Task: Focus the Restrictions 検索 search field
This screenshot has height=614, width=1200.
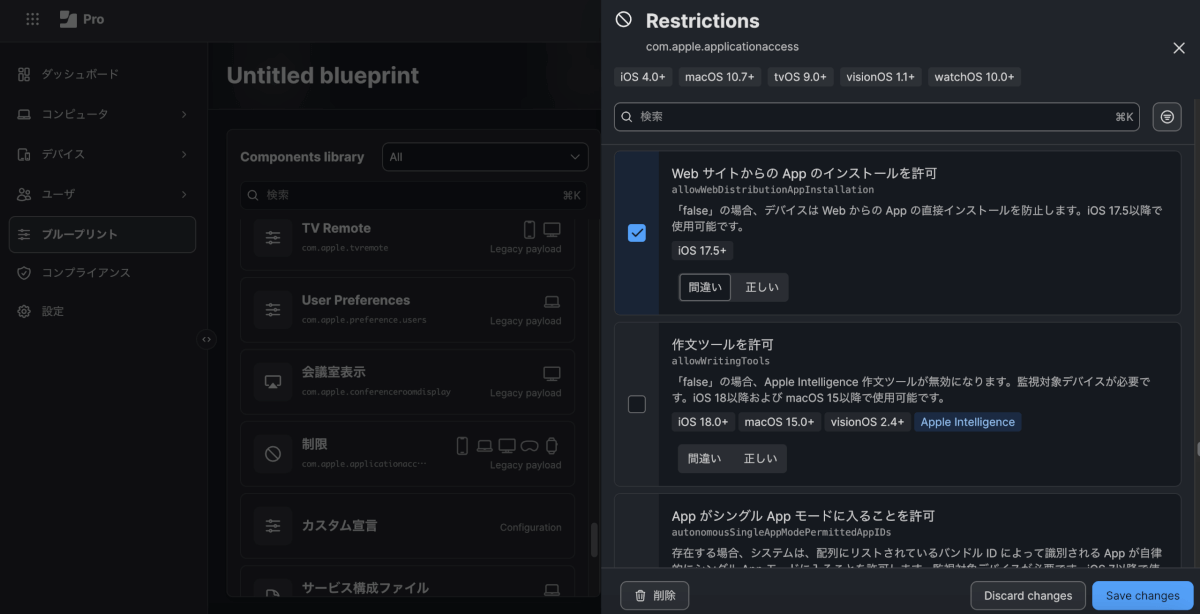Action: tap(877, 117)
